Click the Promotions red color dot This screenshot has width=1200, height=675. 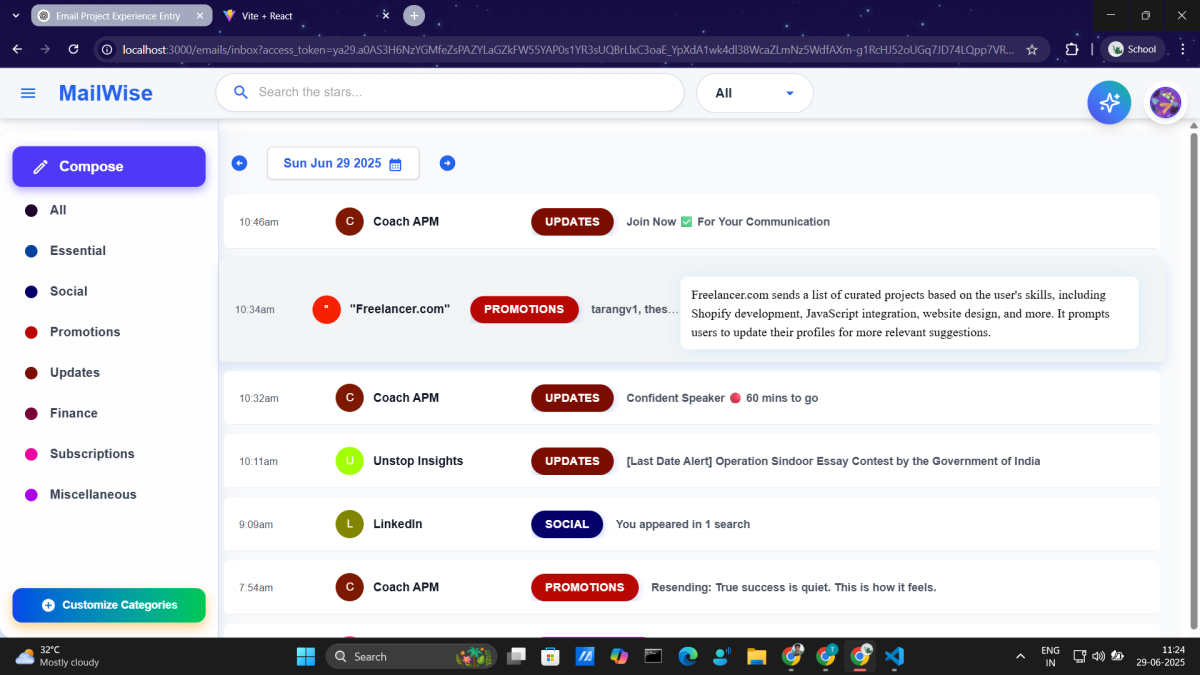[x=31, y=332]
